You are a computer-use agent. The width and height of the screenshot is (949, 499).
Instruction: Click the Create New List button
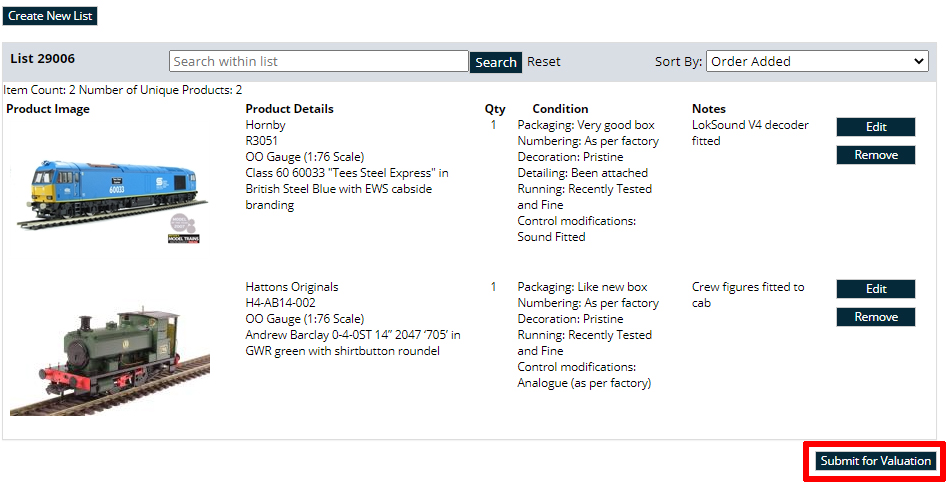(50, 16)
